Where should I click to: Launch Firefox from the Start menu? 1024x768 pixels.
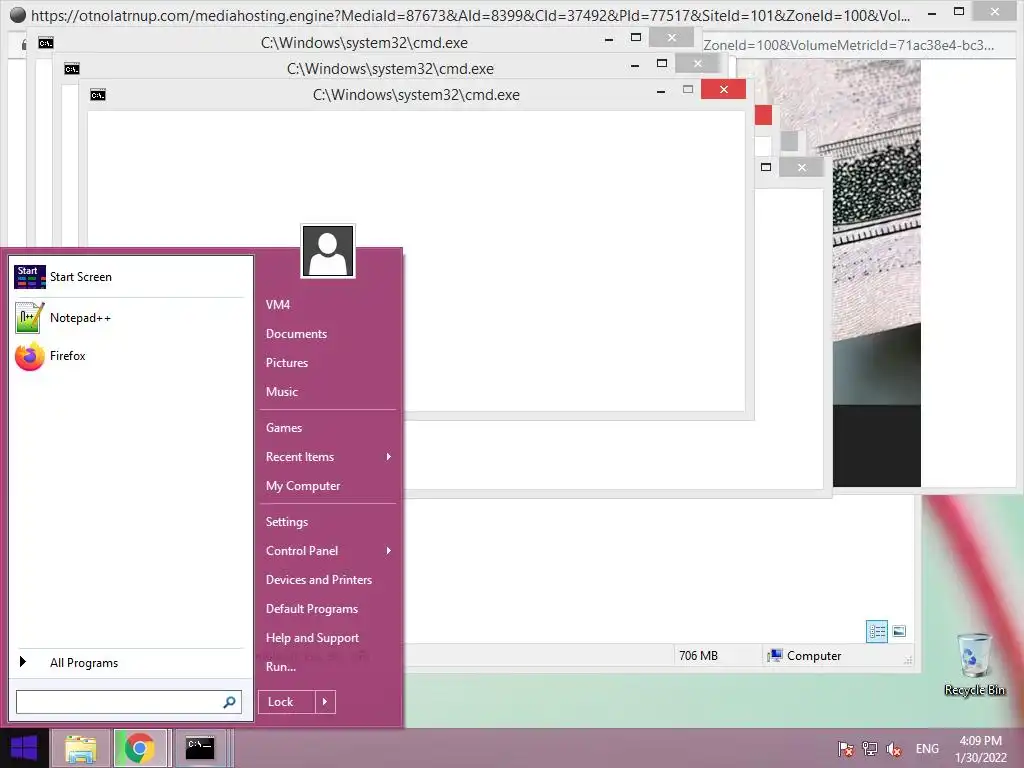(x=129, y=356)
